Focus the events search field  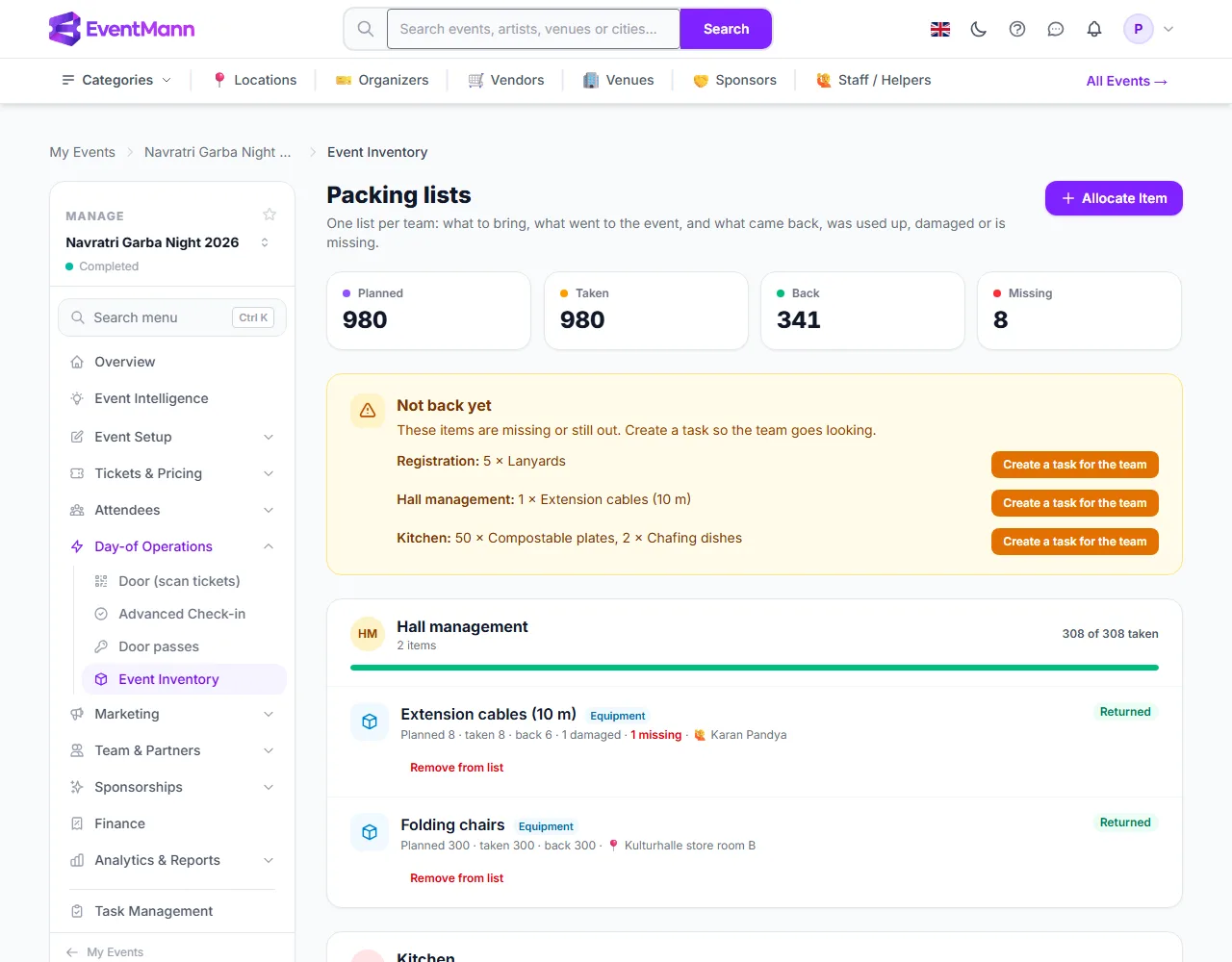pyautogui.click(x=533, y=29)
